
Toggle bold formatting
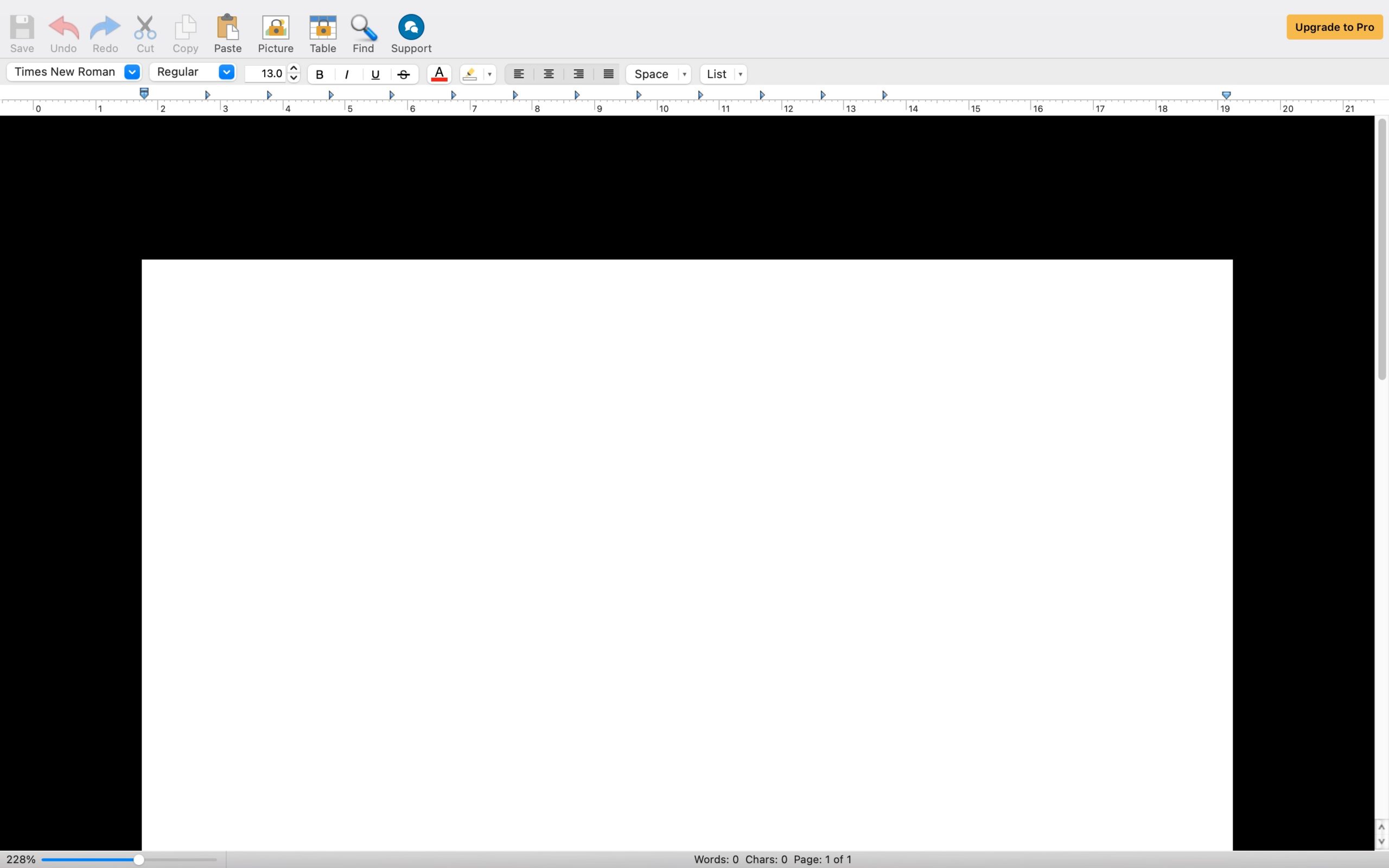320,74
